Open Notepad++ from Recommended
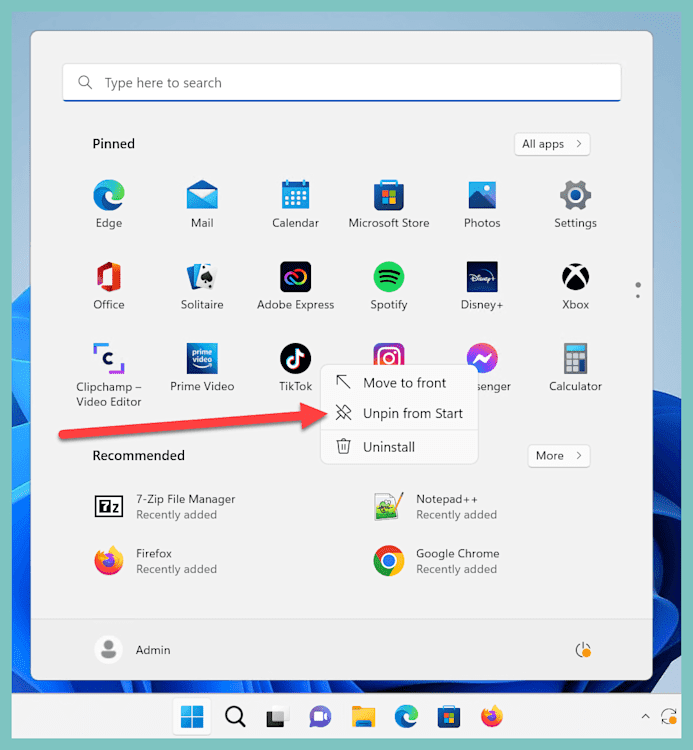This screenshot has height=750, width=693. point(435,507)
